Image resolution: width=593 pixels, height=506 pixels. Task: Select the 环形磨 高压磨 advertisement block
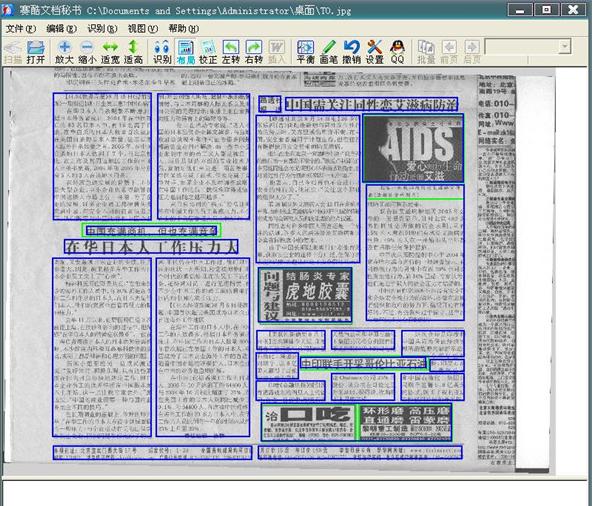[405, 422]
